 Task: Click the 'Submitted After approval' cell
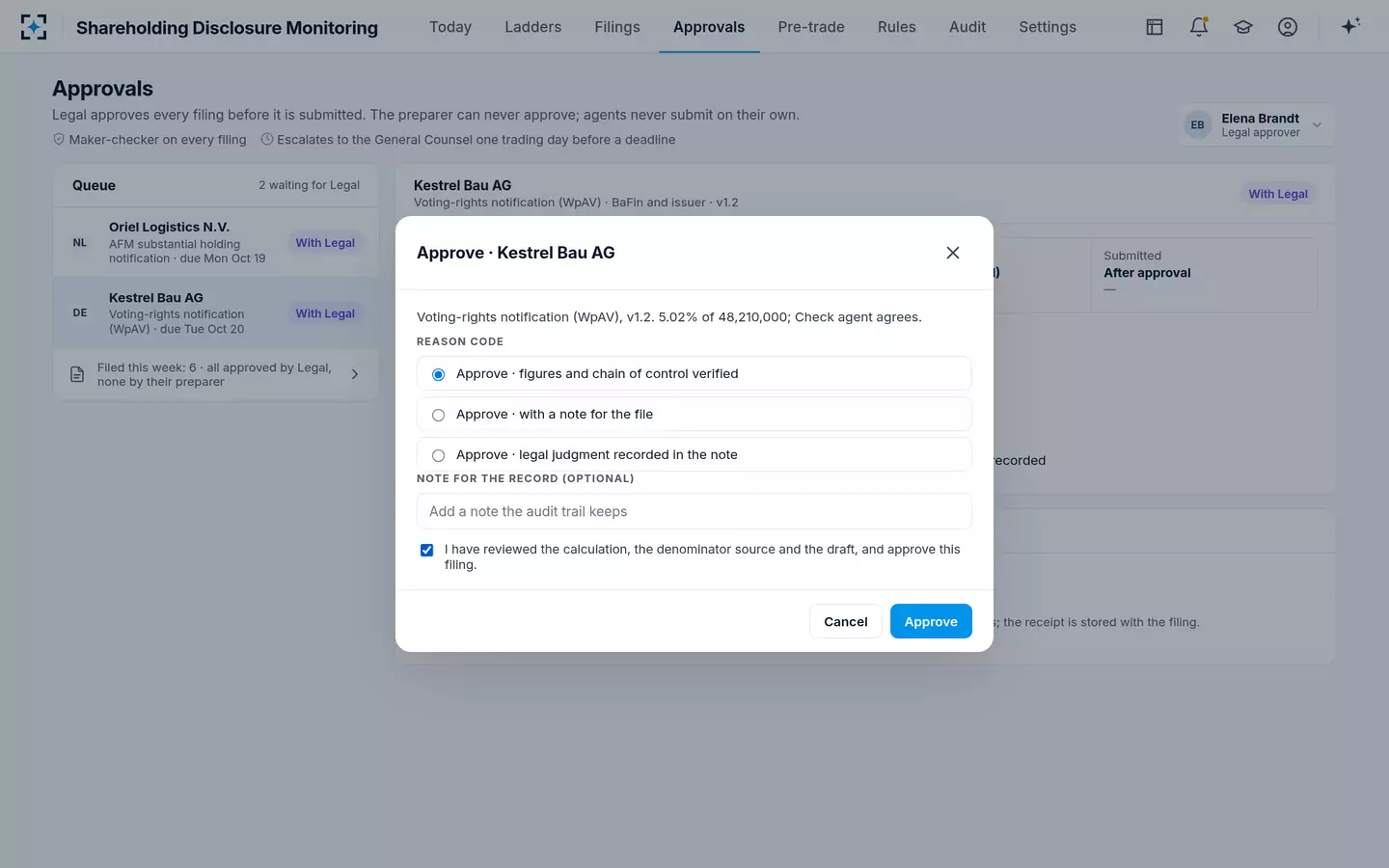click(1204, 275)
